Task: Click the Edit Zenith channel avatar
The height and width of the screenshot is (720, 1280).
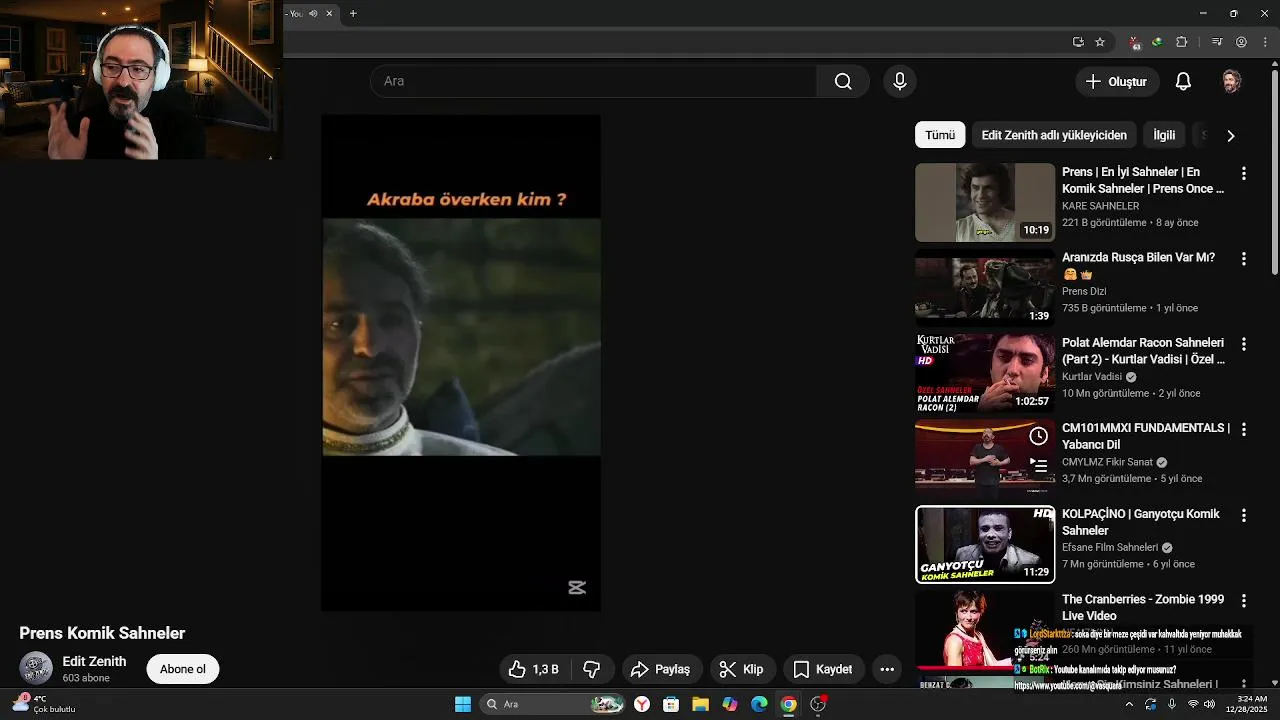Action: tap(36, 668)
